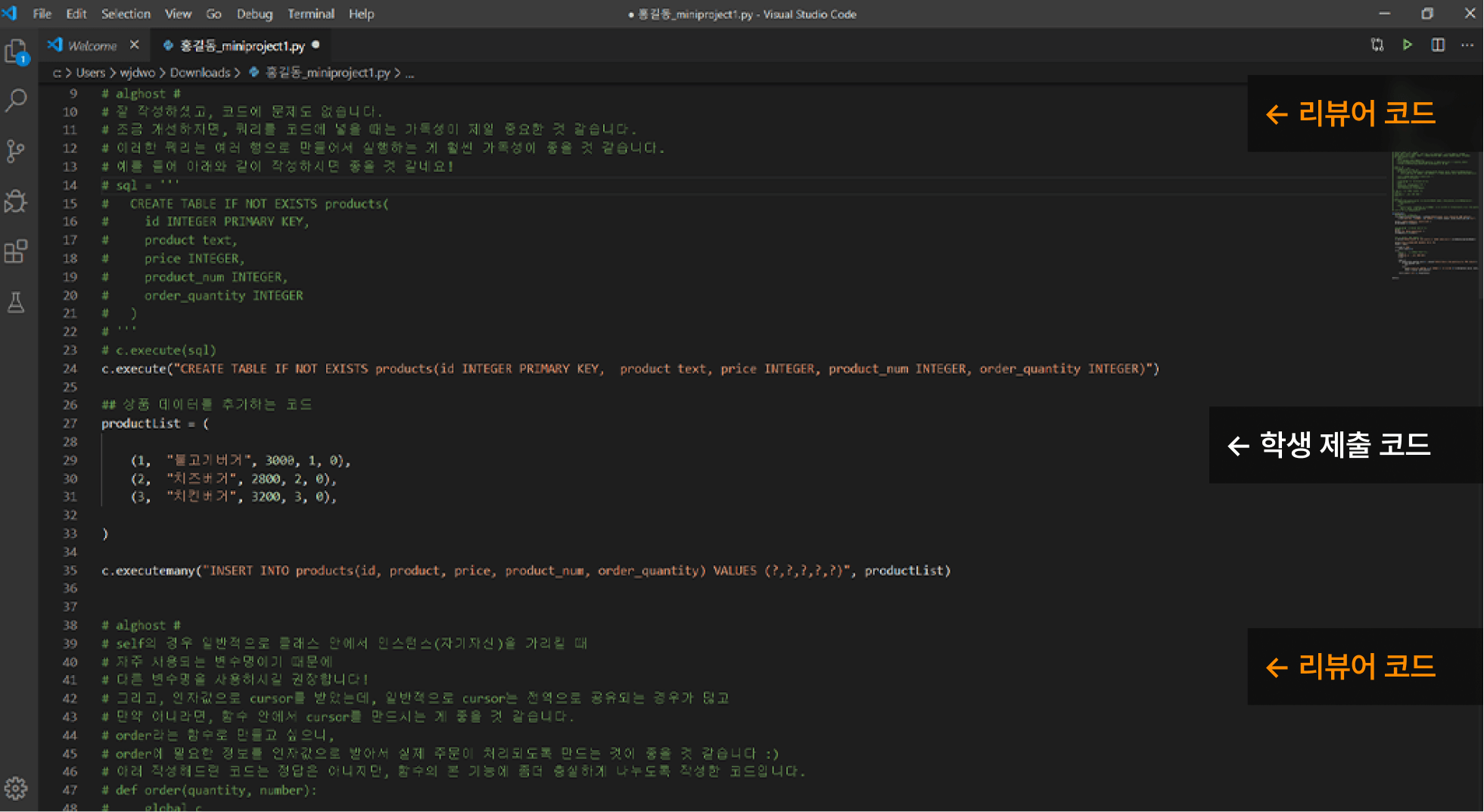This screenshot has width=1484, height=812.
Task: Open the Explorer view in activity bar
Action: [x=16, y=51]
